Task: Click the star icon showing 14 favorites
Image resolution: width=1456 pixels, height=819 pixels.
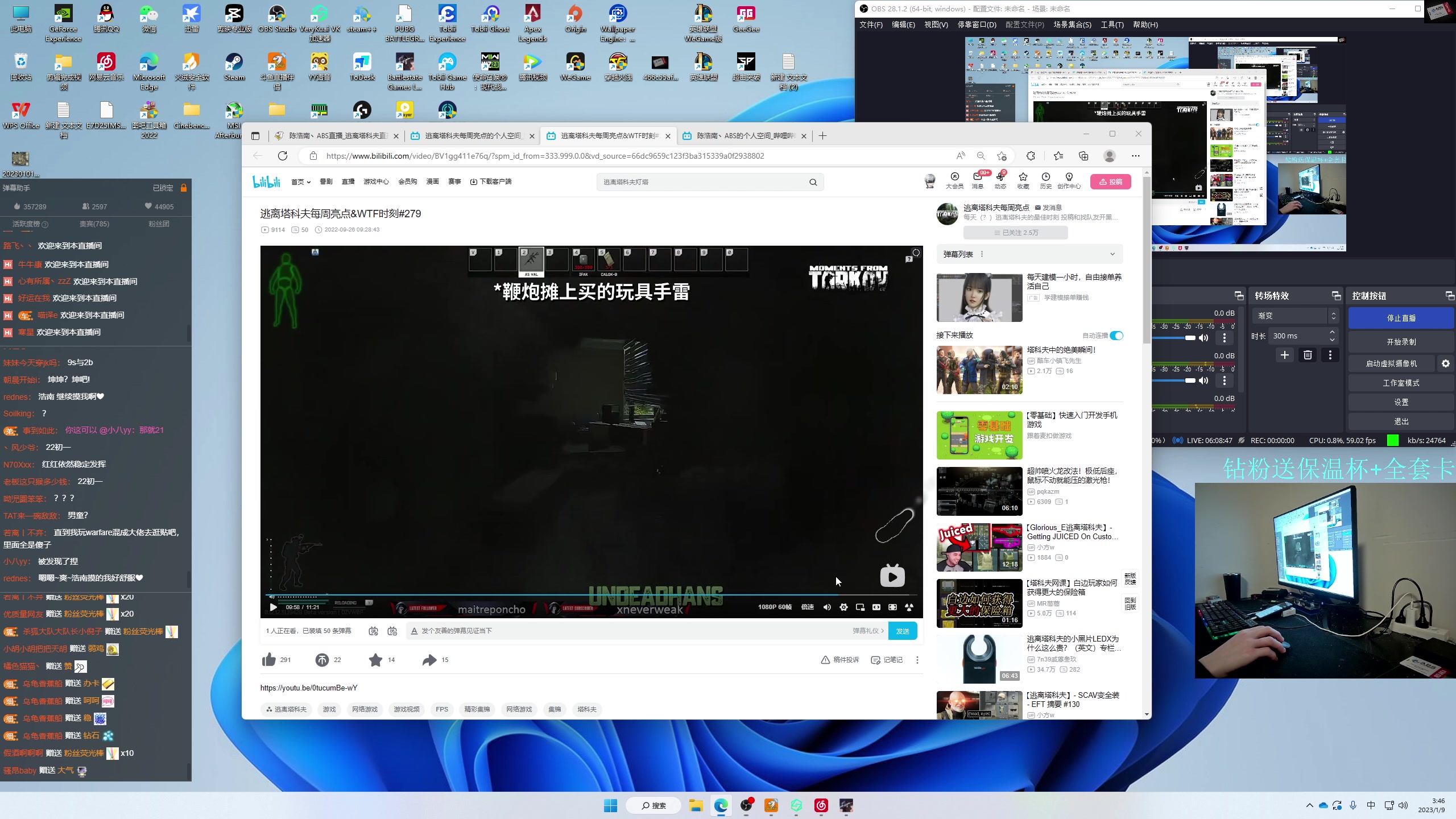Action: pos(375,660)
